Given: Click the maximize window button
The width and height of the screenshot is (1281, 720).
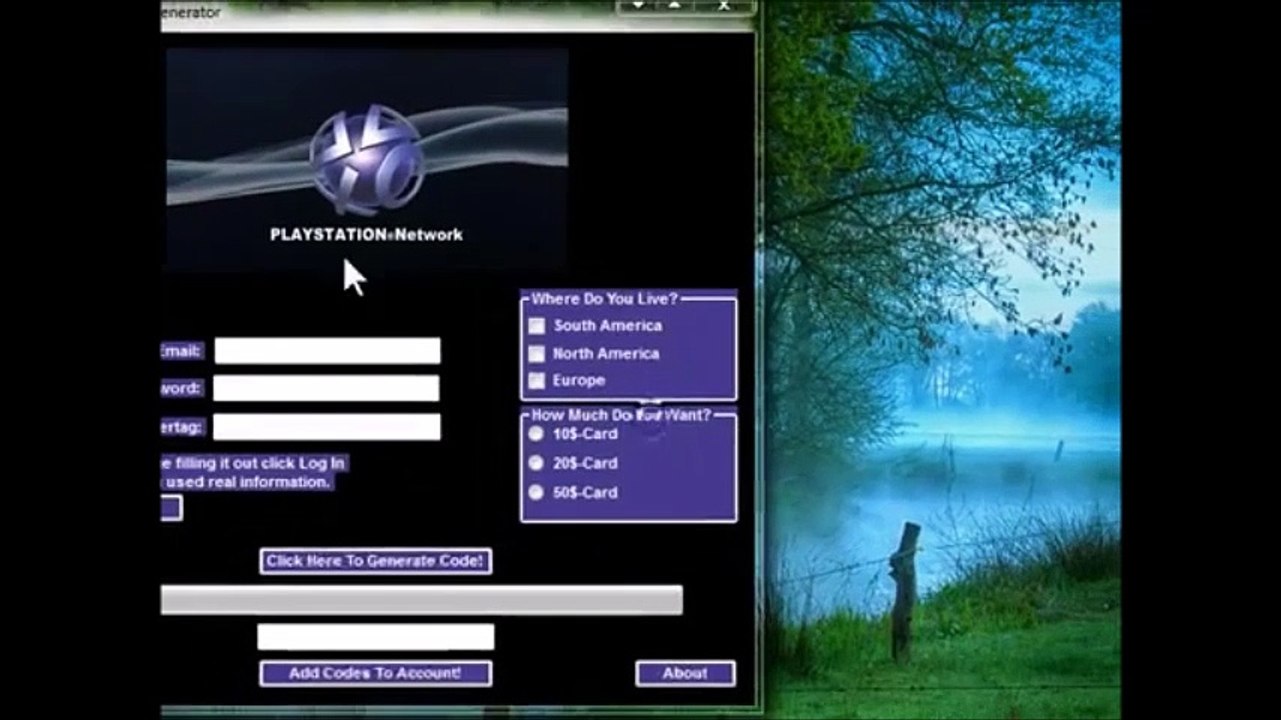Looking at the screenshot, I should 675,6.
